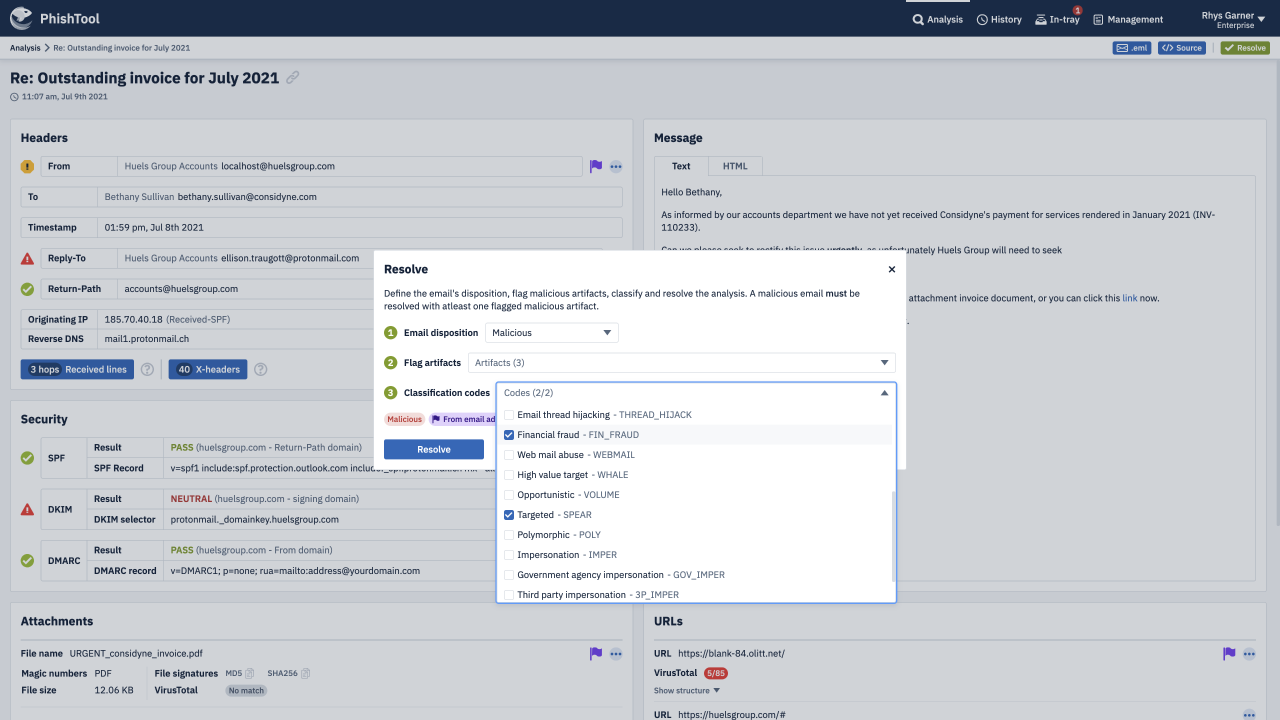
Task: Open the Analysis page from top navigation
Action: point(937,19)
